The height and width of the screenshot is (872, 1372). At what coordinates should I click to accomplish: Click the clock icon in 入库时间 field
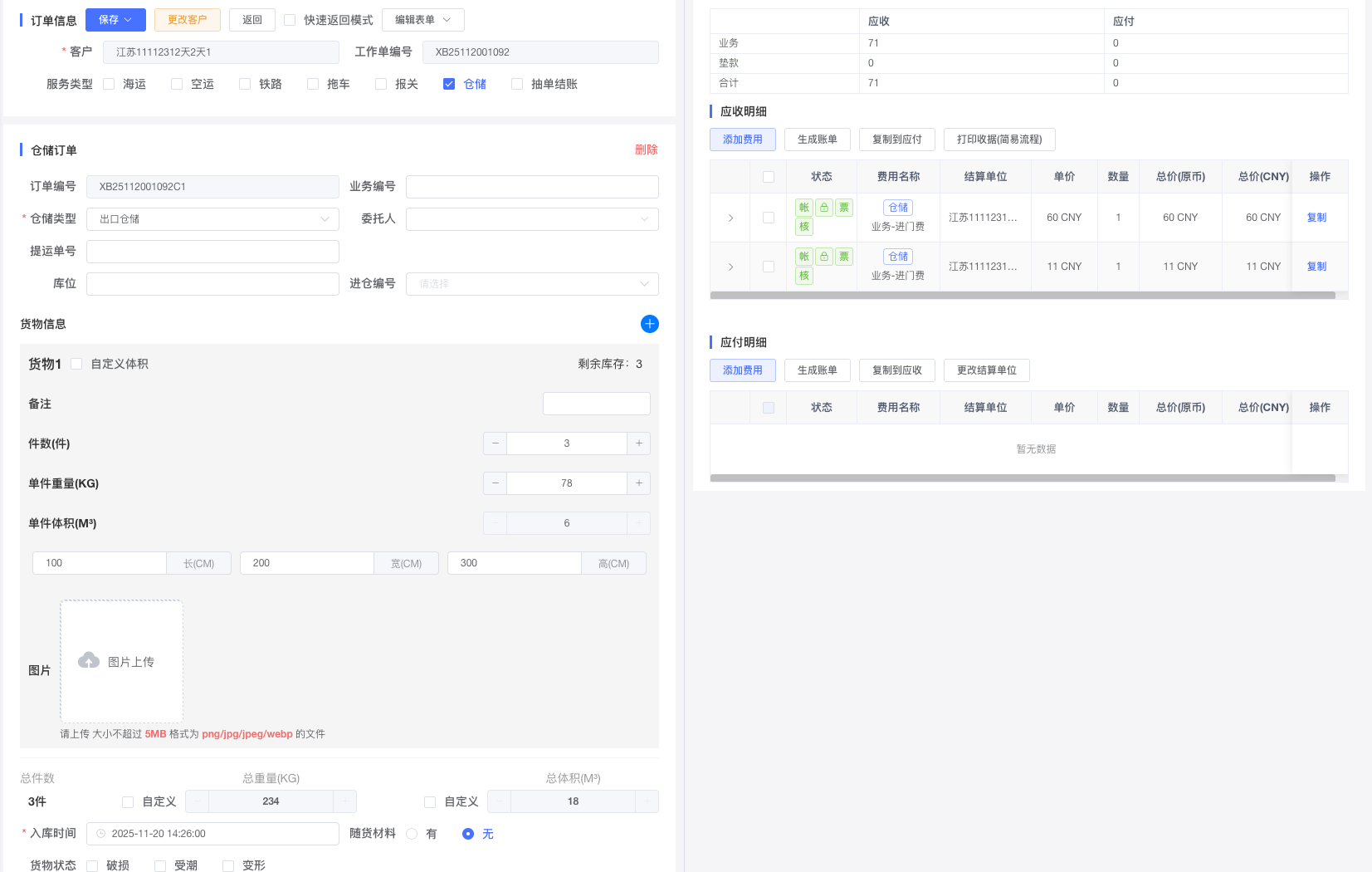[101, 834]
